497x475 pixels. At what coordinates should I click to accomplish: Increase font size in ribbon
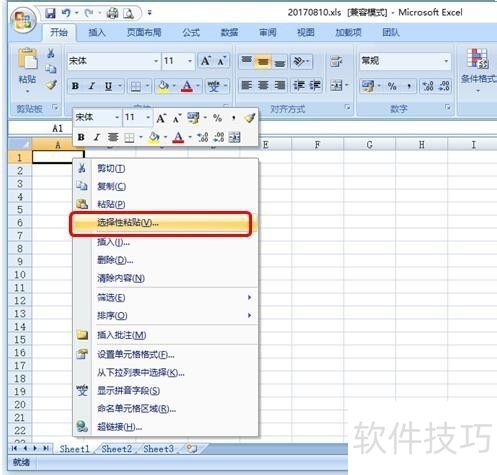pos(205,61)
